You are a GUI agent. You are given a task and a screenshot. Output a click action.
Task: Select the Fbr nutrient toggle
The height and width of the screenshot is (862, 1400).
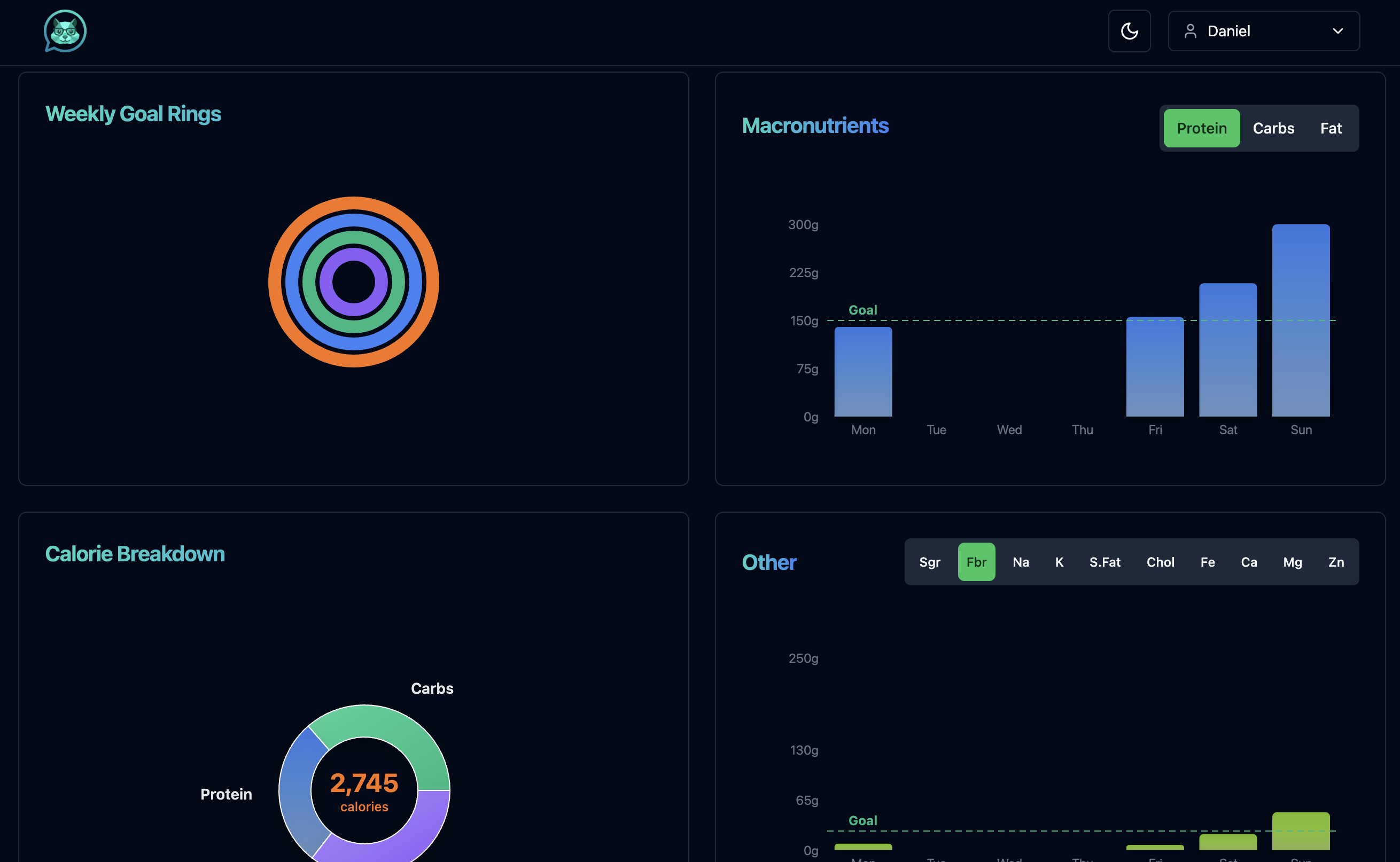pyautogui.click(x=976, y=562)
